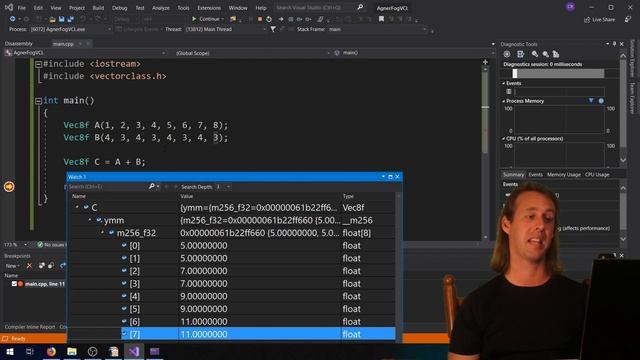Image resolution: width=640 pixels, height=360 pixels.
Task: Switch to the CPU Usage tab
Action: tap(597, 175)
